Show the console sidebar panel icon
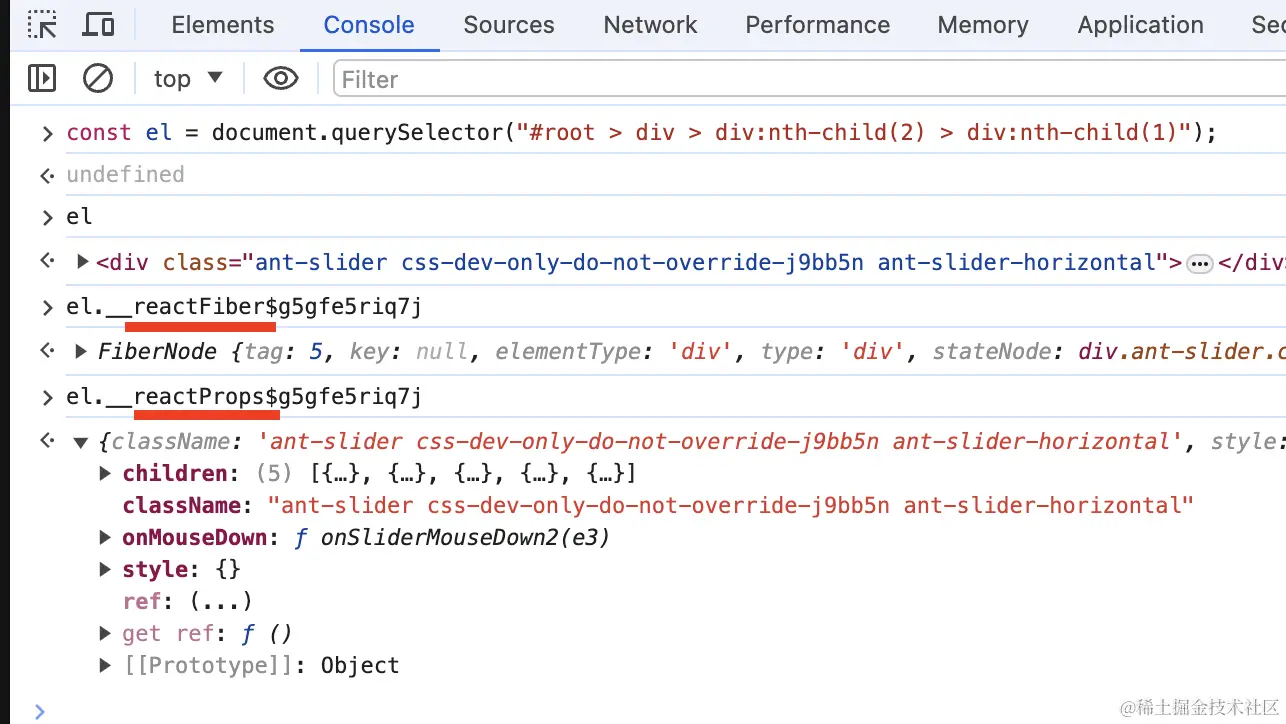1286x724 pixels. [42, 78]
